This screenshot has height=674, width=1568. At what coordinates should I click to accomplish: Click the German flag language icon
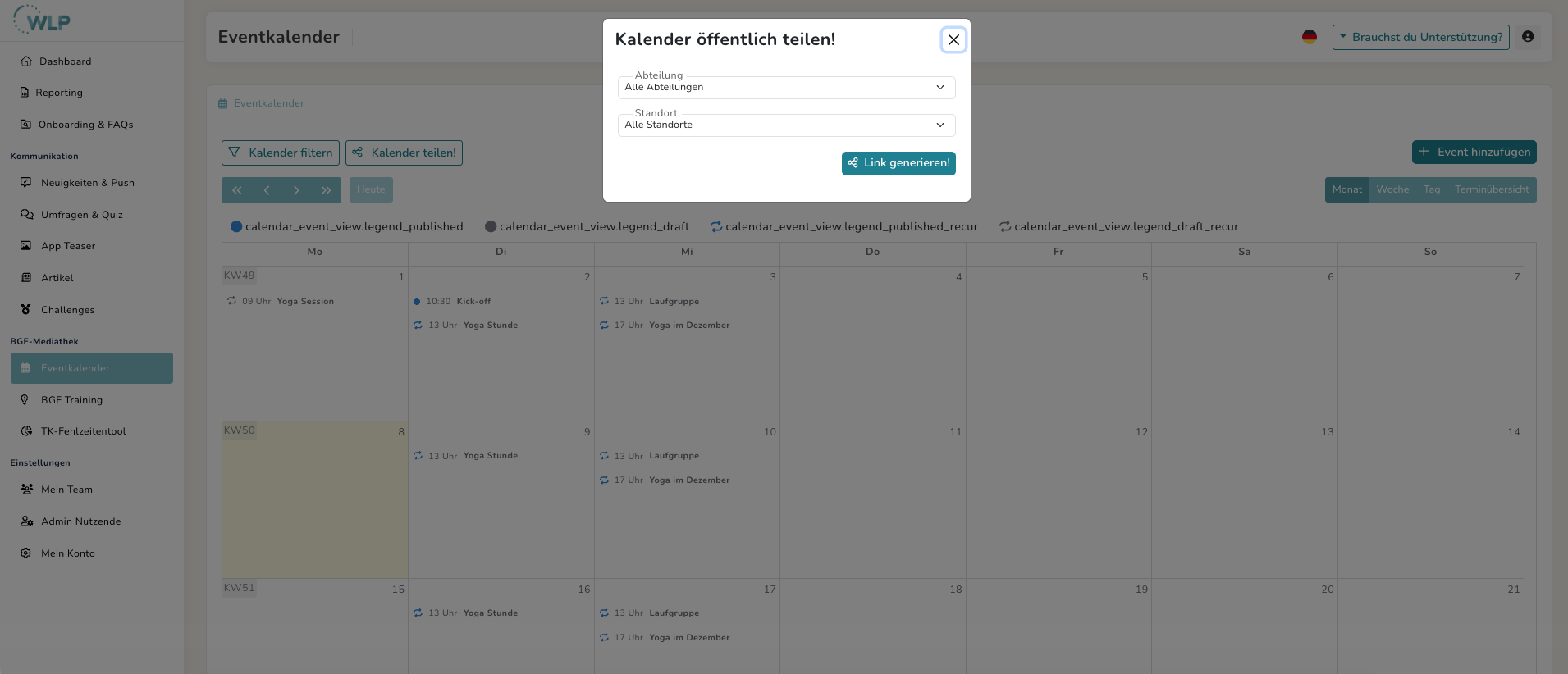[1310, 37]
